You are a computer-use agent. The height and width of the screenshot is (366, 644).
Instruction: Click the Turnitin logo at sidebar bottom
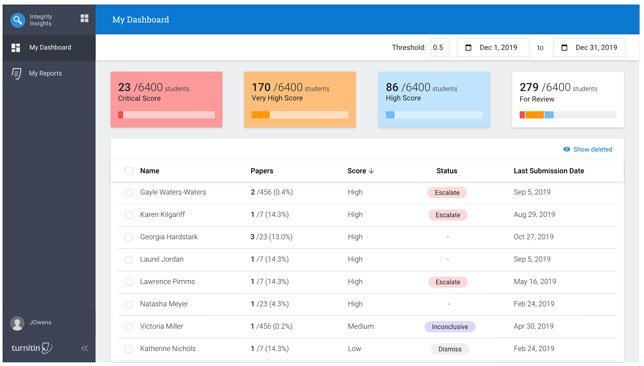(32, 348)
